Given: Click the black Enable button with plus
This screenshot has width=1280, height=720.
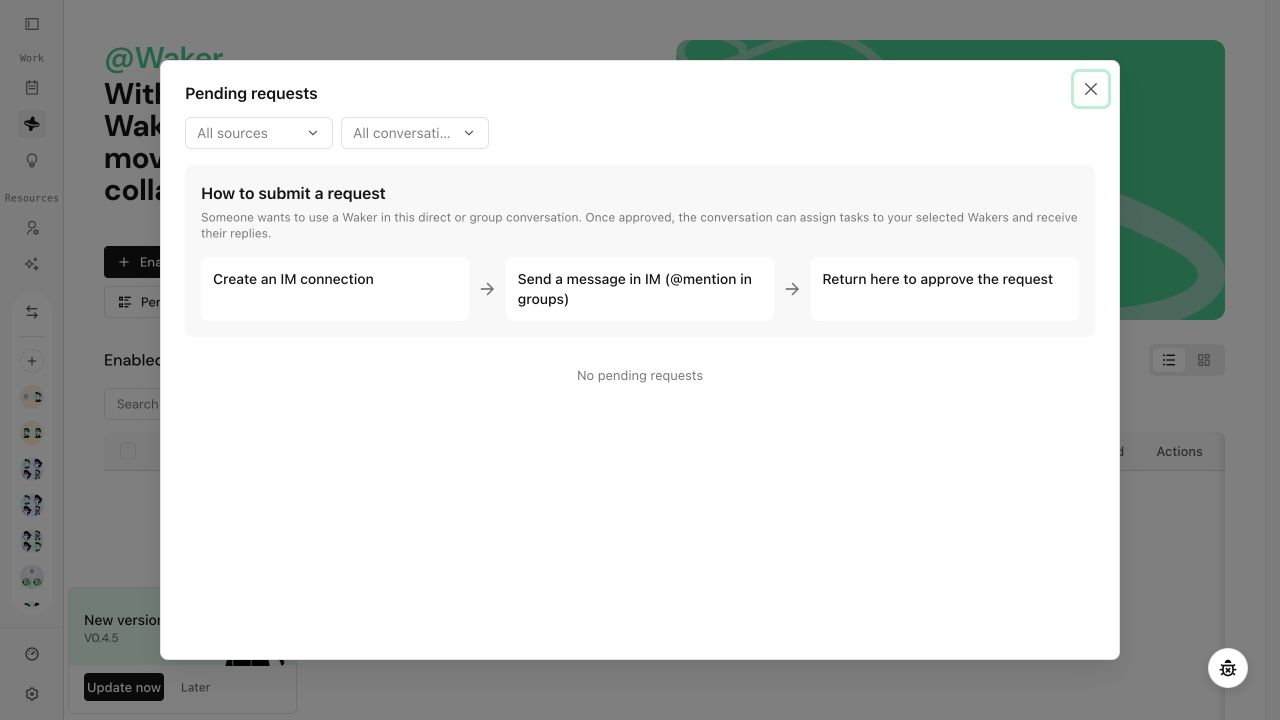Looking at the screenshot, I should pos(132,262).
